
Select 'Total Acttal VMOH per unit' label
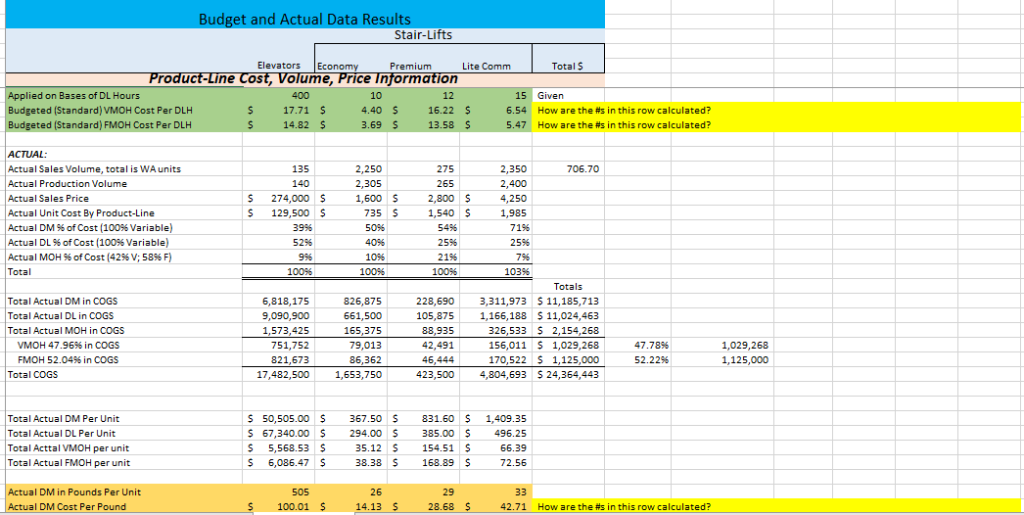pos(68,448)
